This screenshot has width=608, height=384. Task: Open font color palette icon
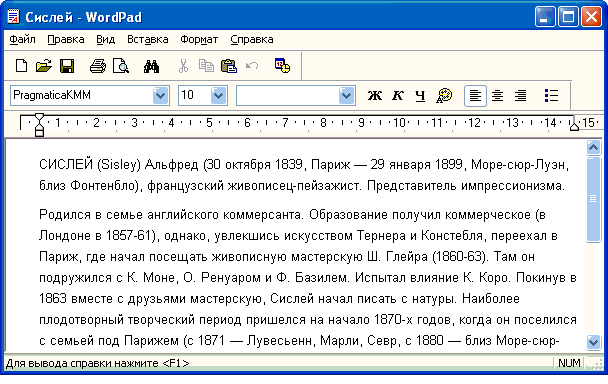pos(444,95)
